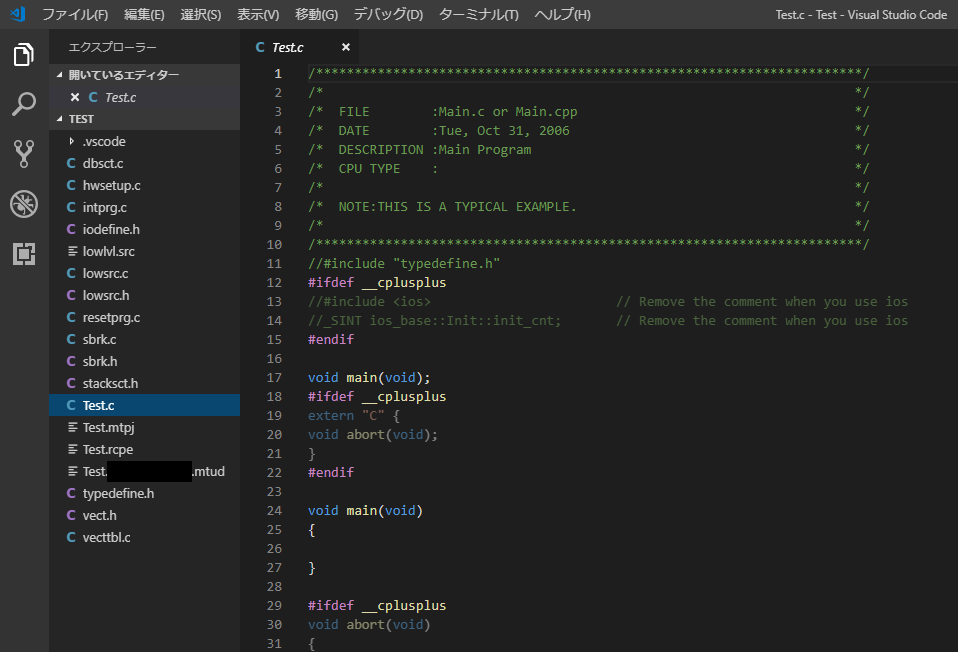Select Test.c under open editors
The height and width of the screenshot is (652, 958).
tap(144, 97)
